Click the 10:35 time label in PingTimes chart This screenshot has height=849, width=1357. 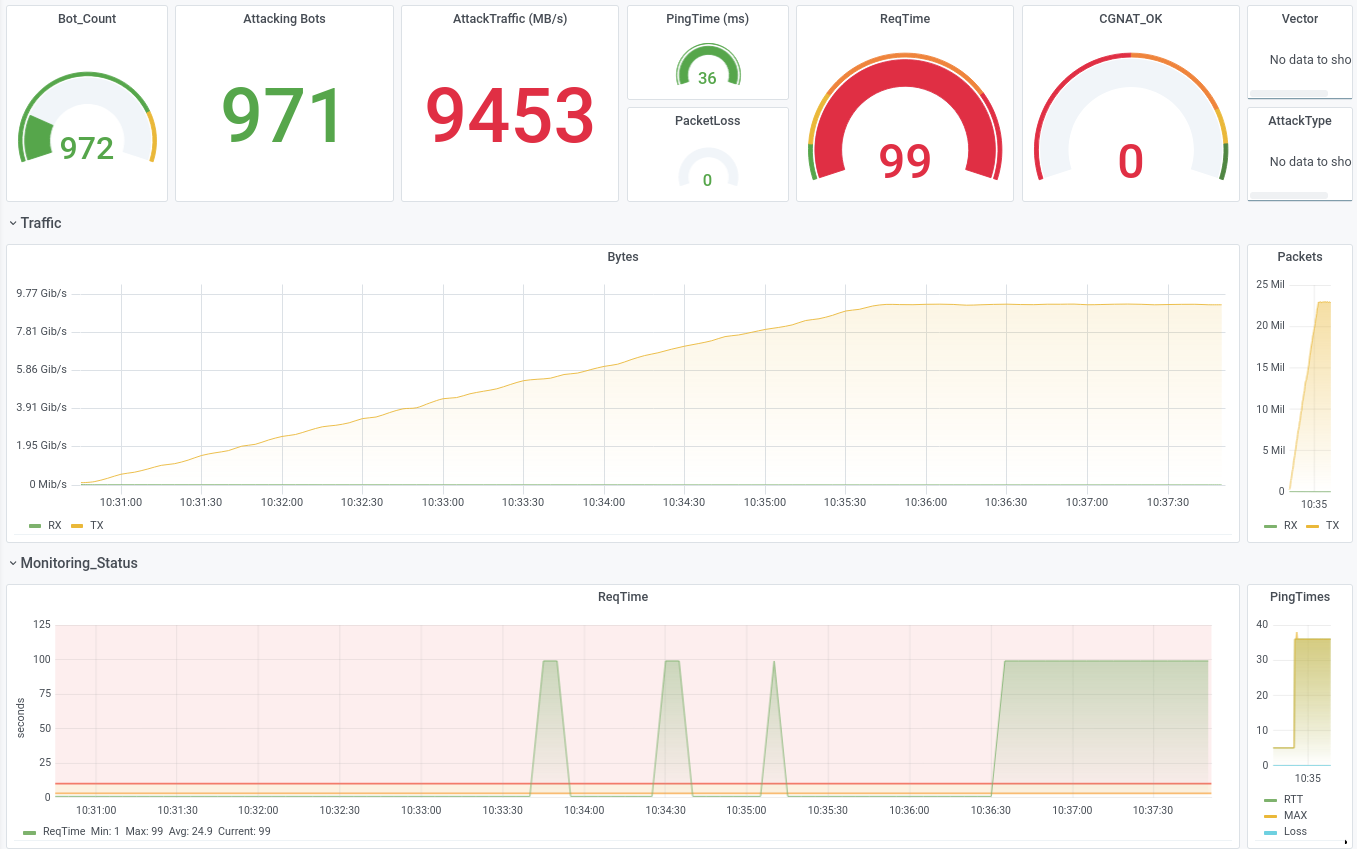point(1308,778)
